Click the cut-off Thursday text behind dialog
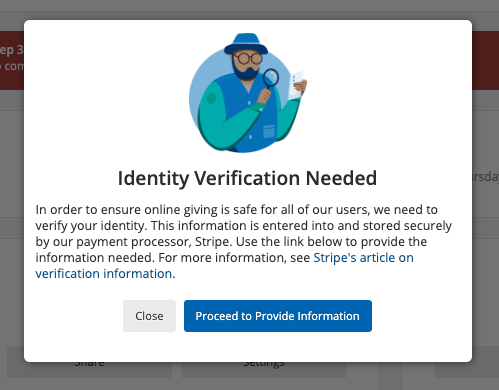499x390 pixels. point(486,177)
